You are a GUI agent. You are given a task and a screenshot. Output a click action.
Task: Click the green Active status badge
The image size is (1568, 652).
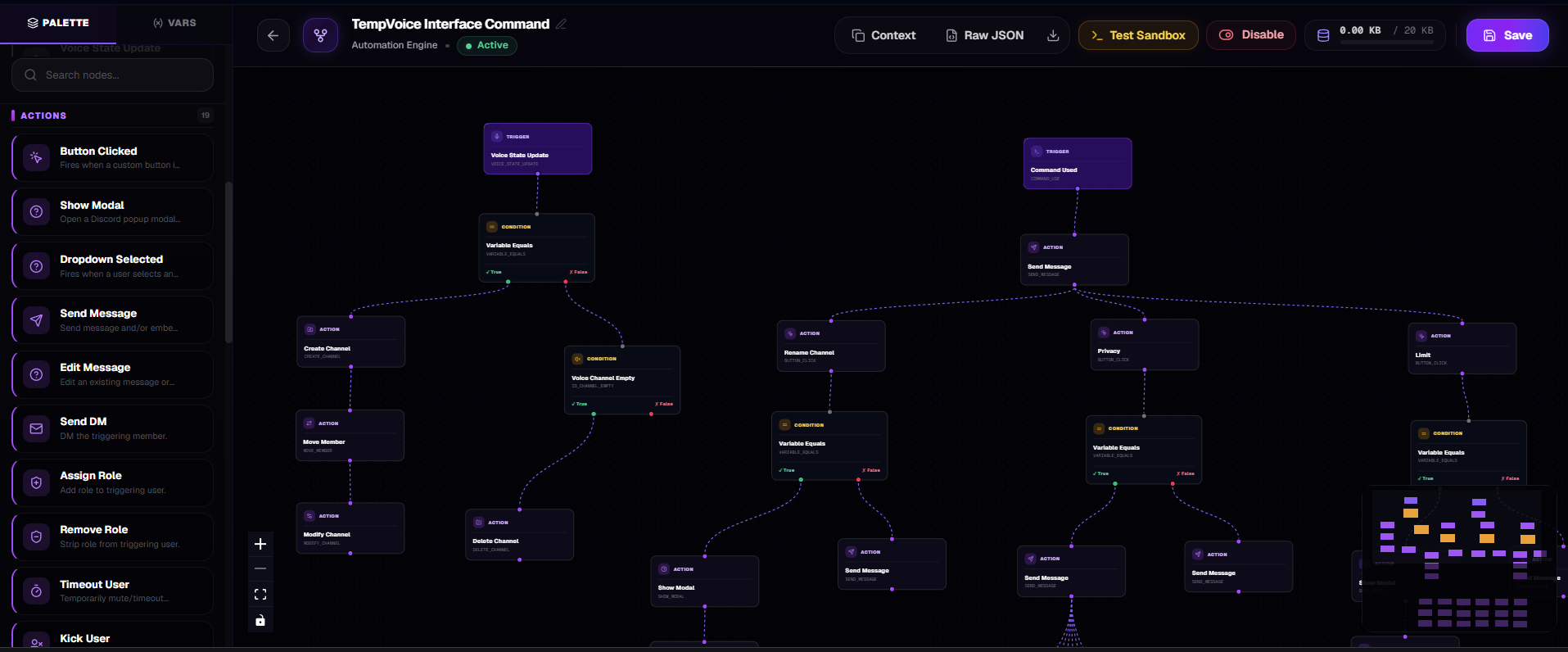487,46
